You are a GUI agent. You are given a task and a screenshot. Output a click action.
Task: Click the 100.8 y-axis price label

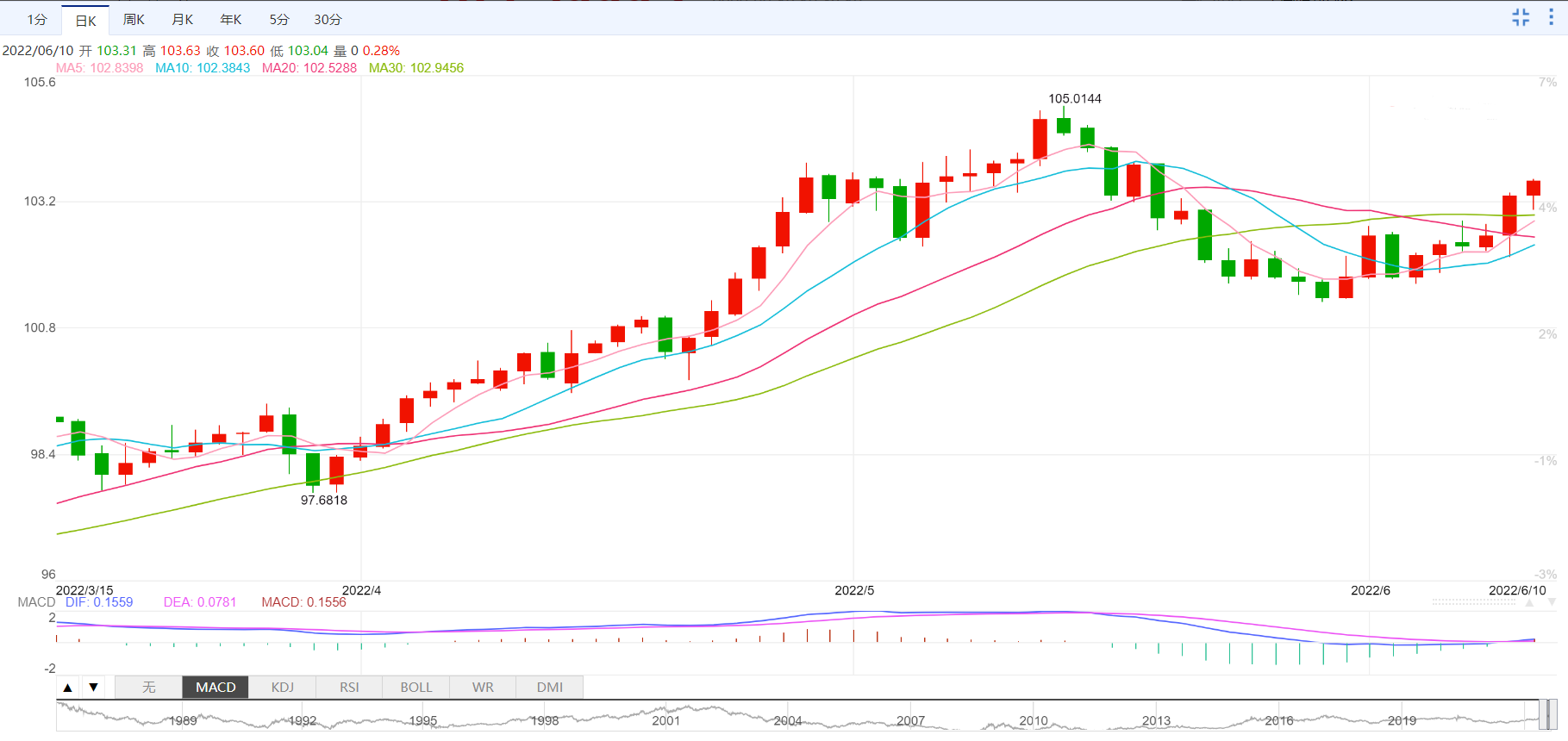(x=40, y=328)
